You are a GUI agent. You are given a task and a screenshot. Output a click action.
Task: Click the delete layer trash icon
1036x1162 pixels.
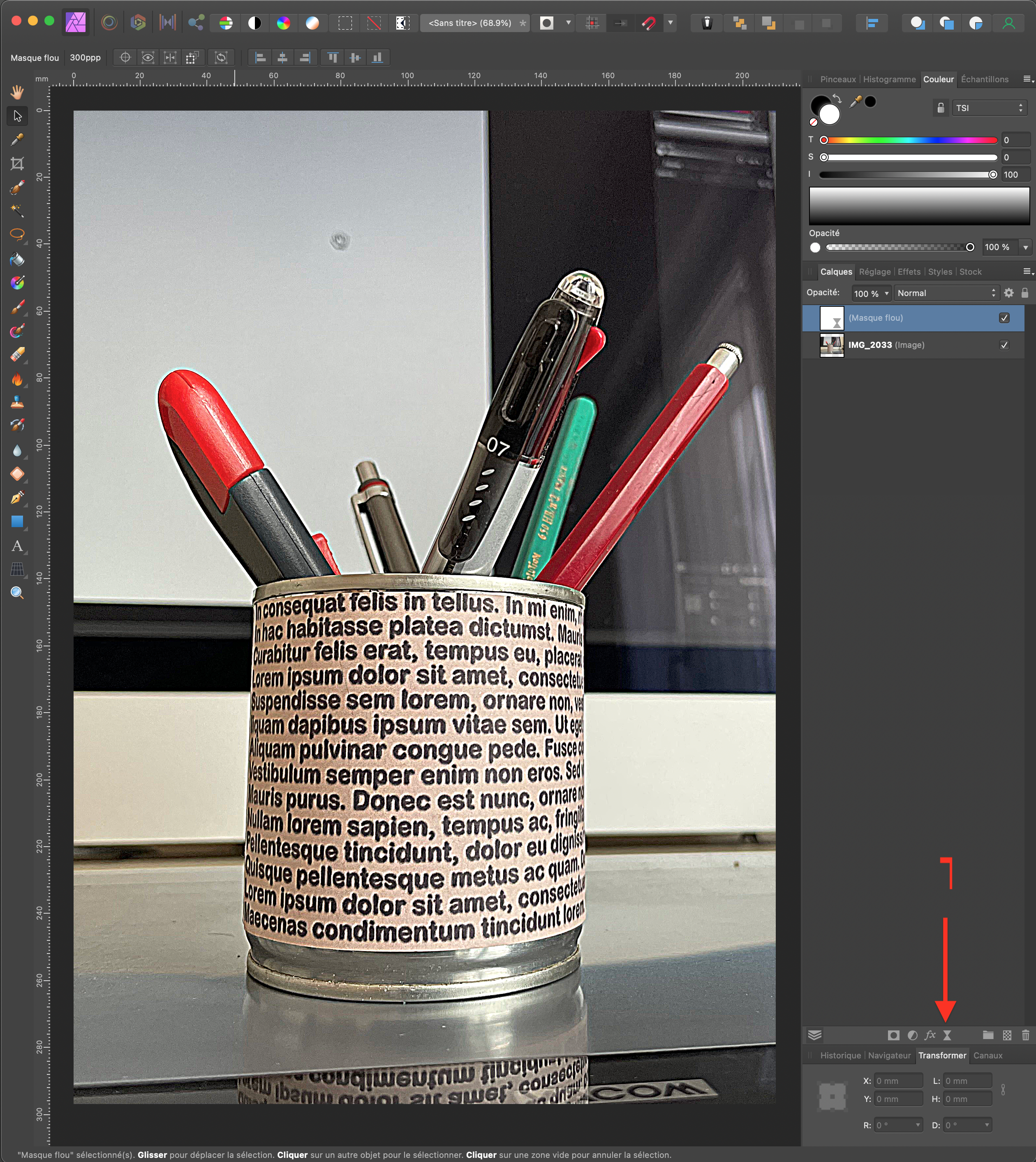(1025, 1036)
